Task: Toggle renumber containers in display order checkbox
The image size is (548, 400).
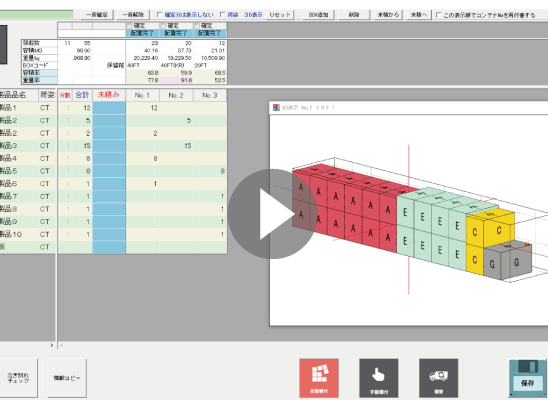Action: 439,15
